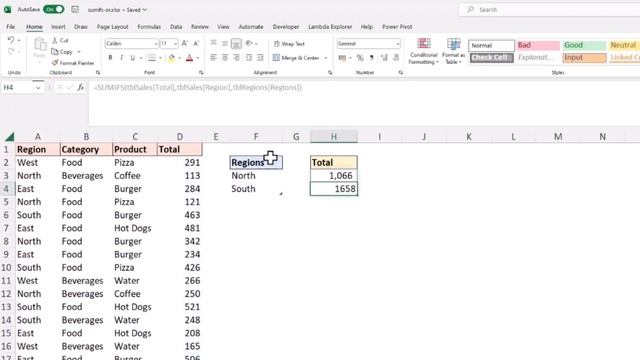640x360 pixels.
Task: Toggle Italic formatting
Action: pos(121,58)
